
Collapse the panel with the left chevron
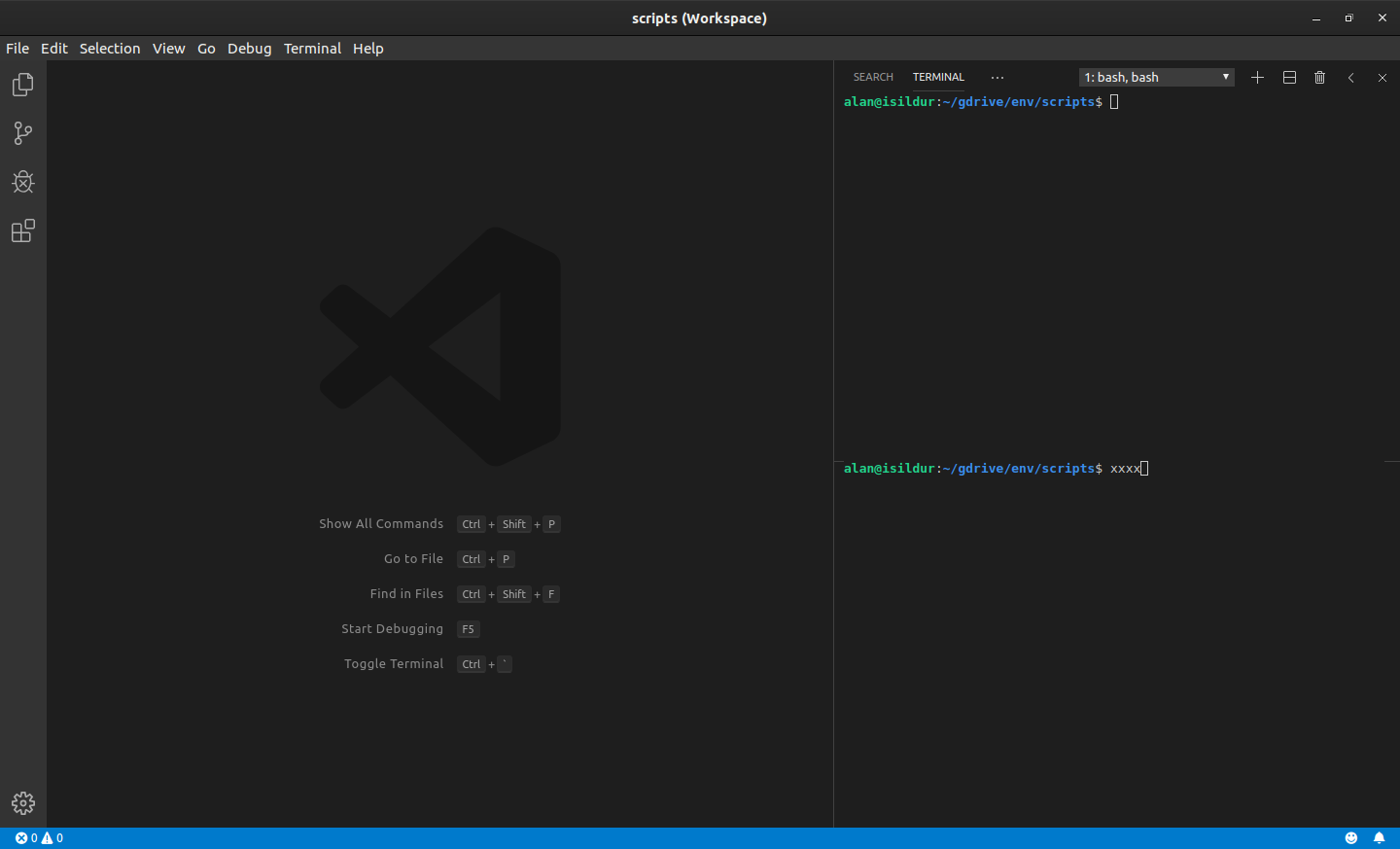tap(1350, 77)
